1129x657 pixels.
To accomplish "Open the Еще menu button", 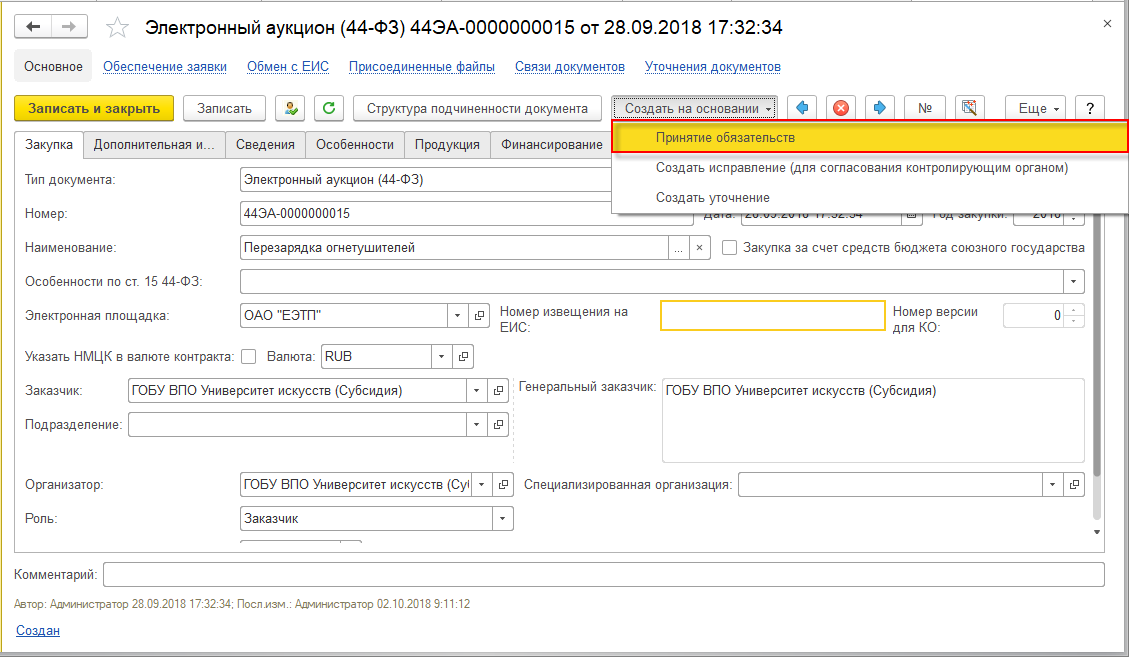I will [1035, 108].
